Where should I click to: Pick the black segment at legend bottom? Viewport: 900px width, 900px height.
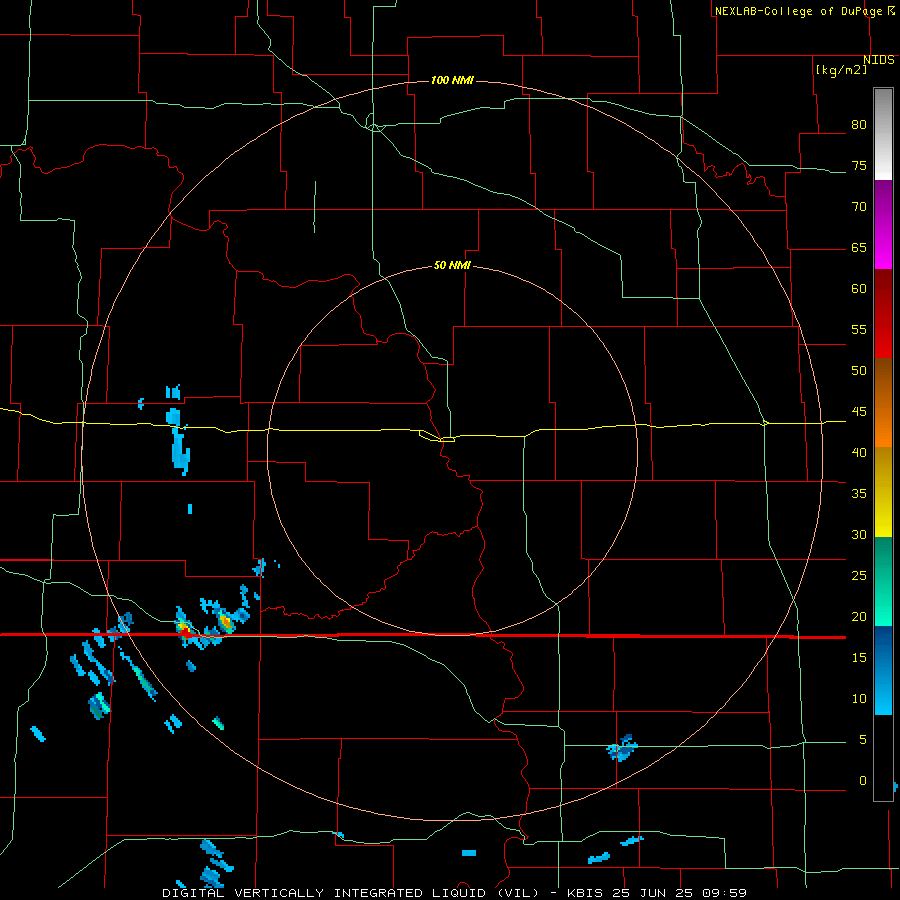pyautogui.click(x=883, y=758)
